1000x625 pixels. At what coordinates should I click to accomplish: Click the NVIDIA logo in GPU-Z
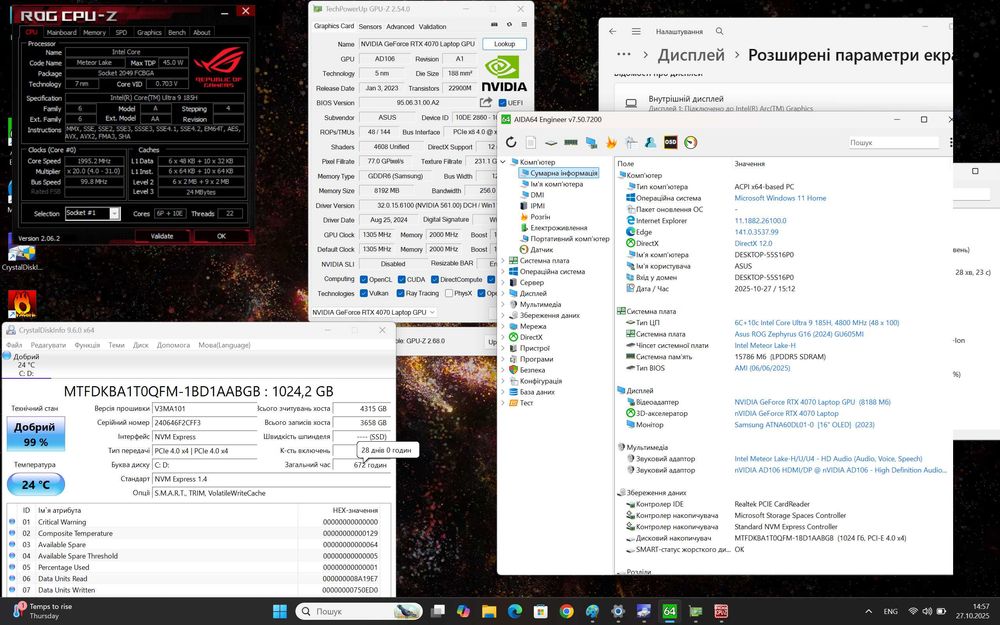[504, 74]
